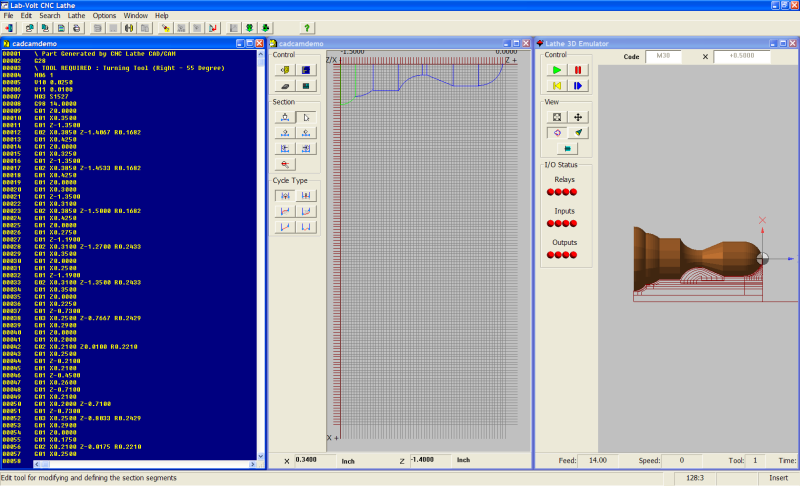Viewport: 800px width, 486px height.
Task: Click the X coordinate field 0.3400
Action: coord(315,460)
